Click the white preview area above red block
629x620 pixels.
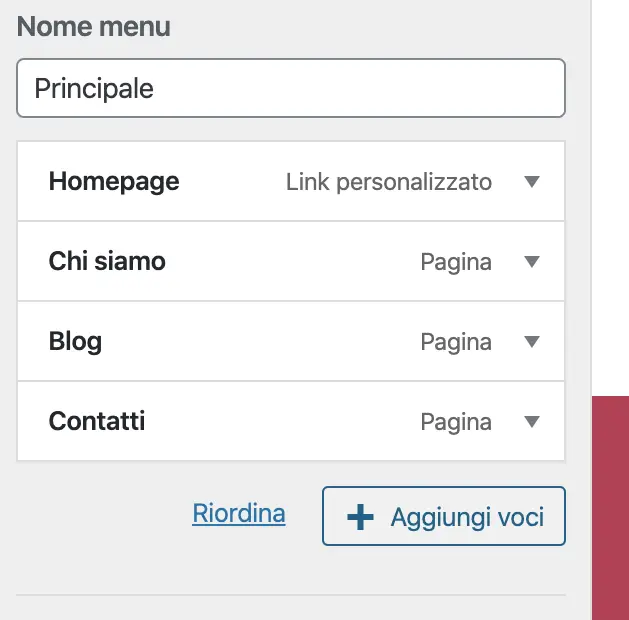(611, 200)
